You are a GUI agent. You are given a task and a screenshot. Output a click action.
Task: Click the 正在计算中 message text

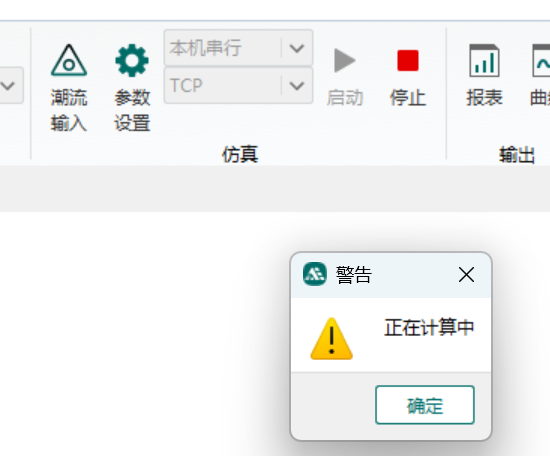[429, 327]
